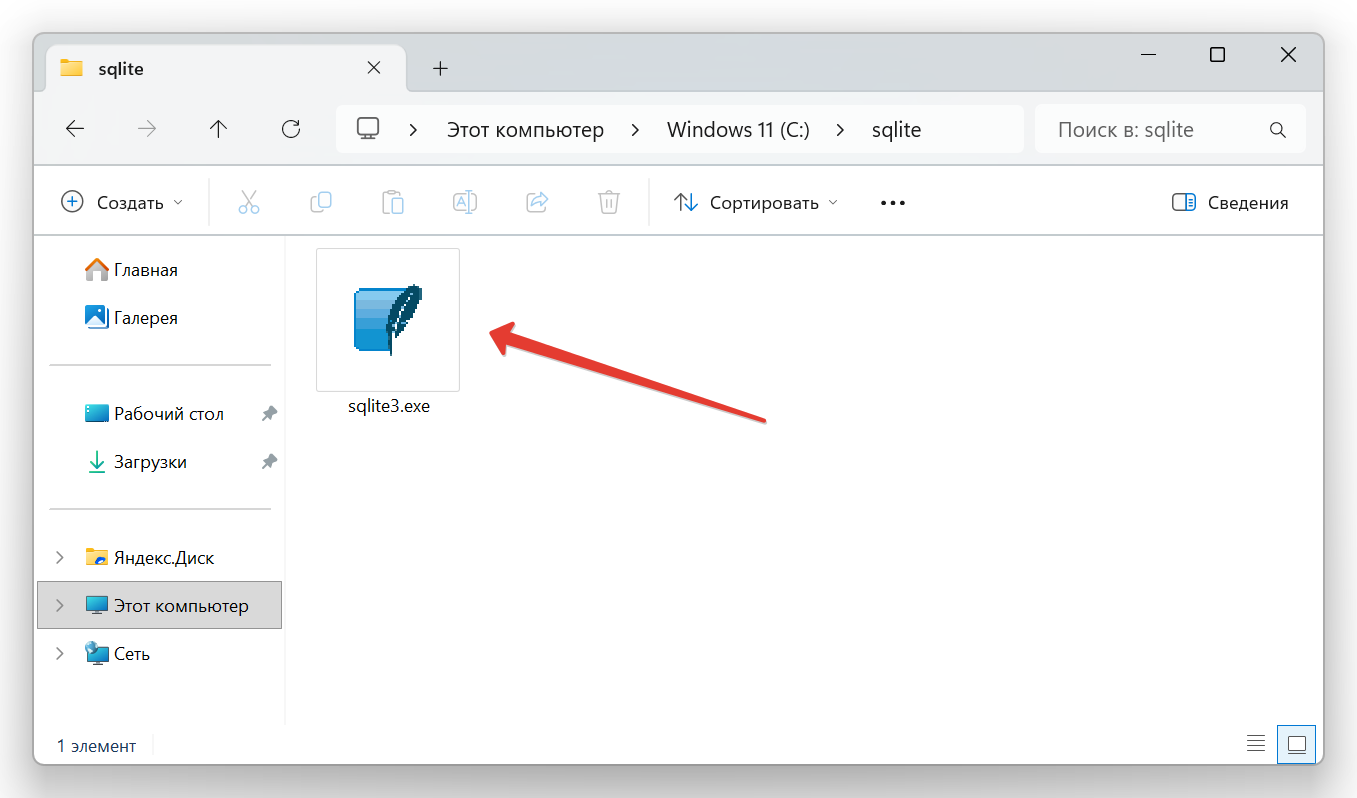Click the Cut scissors icon in toolbar

(249, 203)
